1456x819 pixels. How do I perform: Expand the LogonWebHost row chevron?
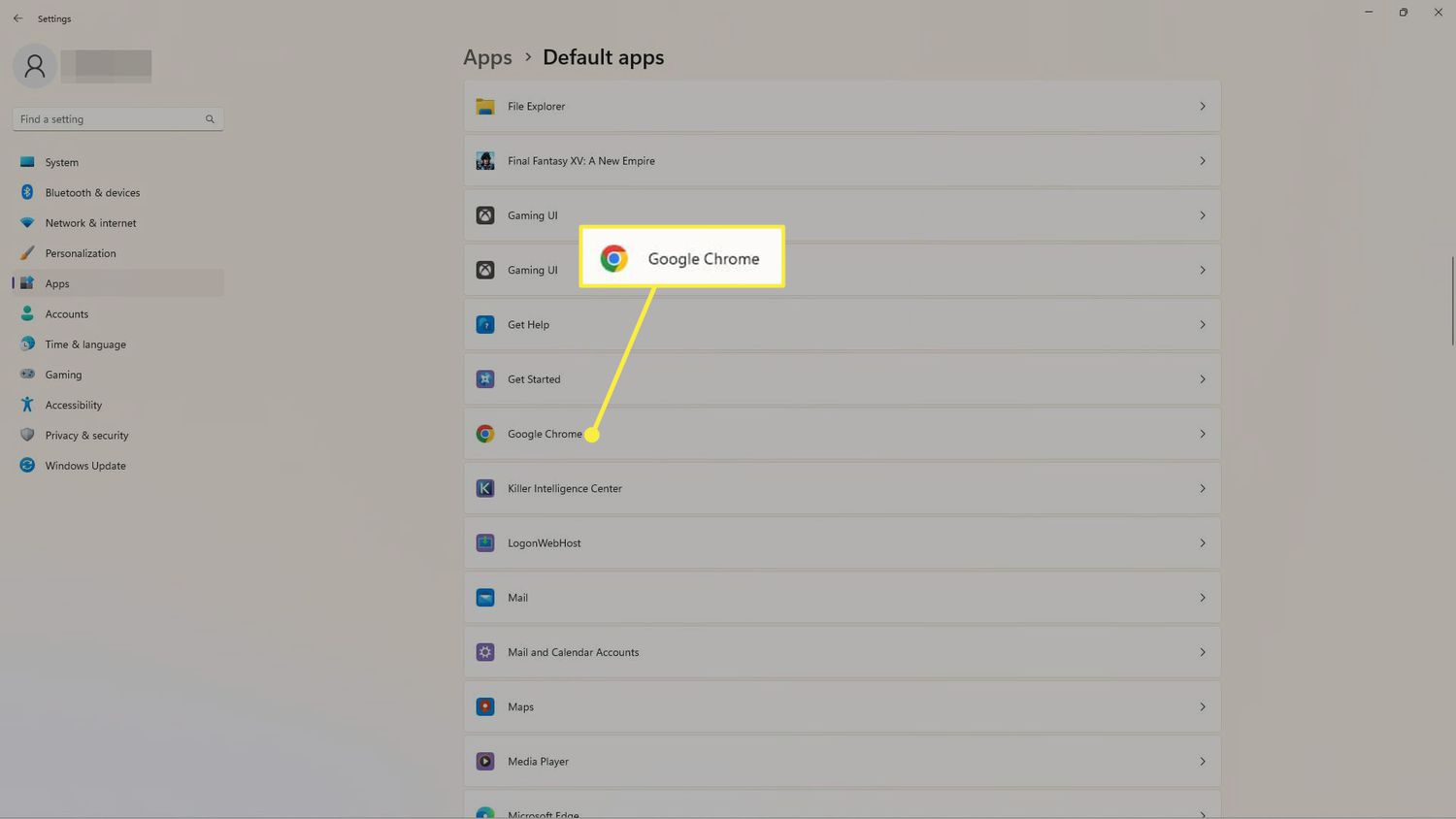pyautogui.click(x=1202, y=543)
